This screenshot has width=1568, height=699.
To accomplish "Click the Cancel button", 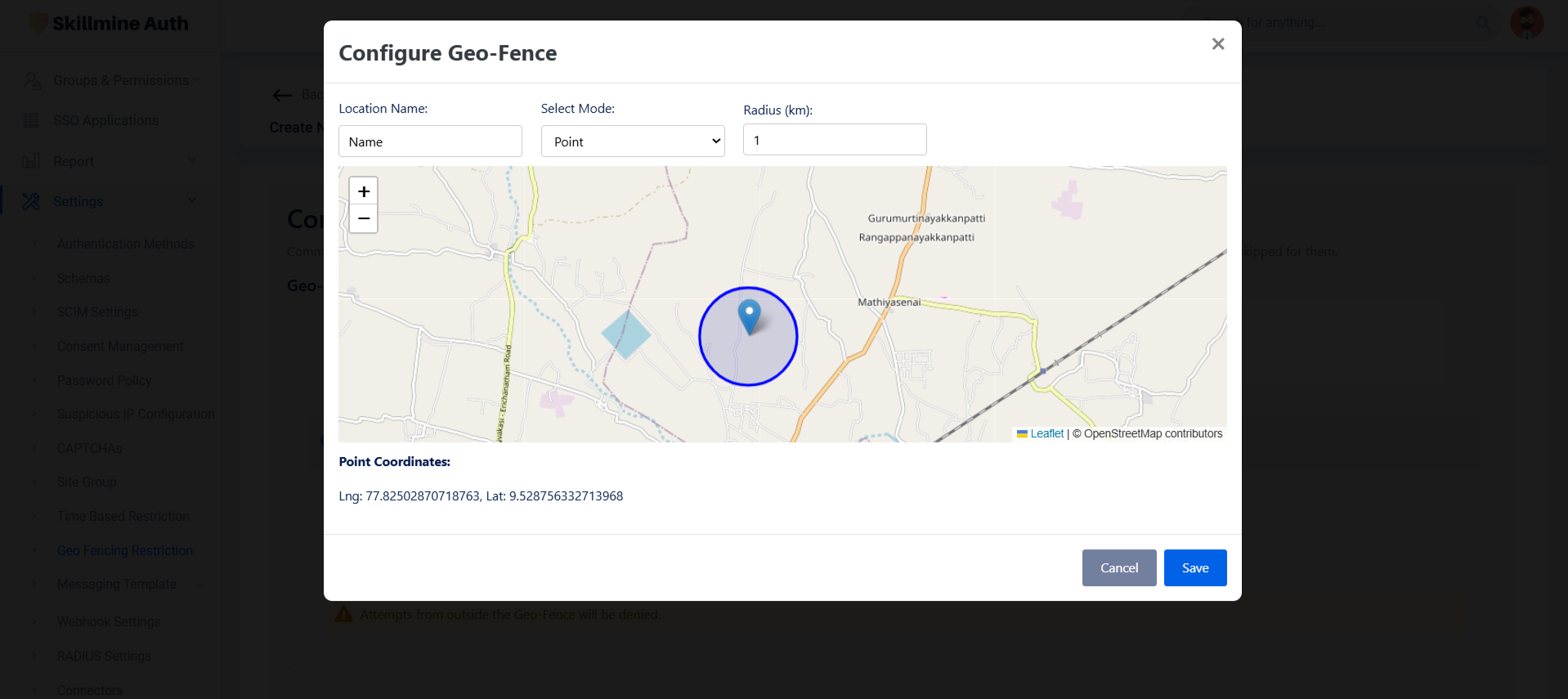I will [x=1118, y=568].
